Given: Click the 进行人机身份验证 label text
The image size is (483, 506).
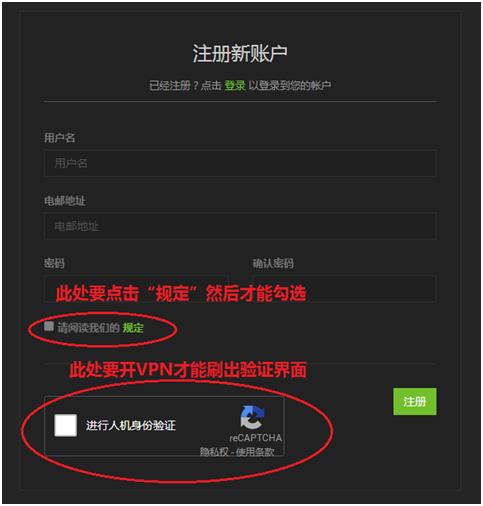Looking at the screenshot, I should click(x=131, y=425).
